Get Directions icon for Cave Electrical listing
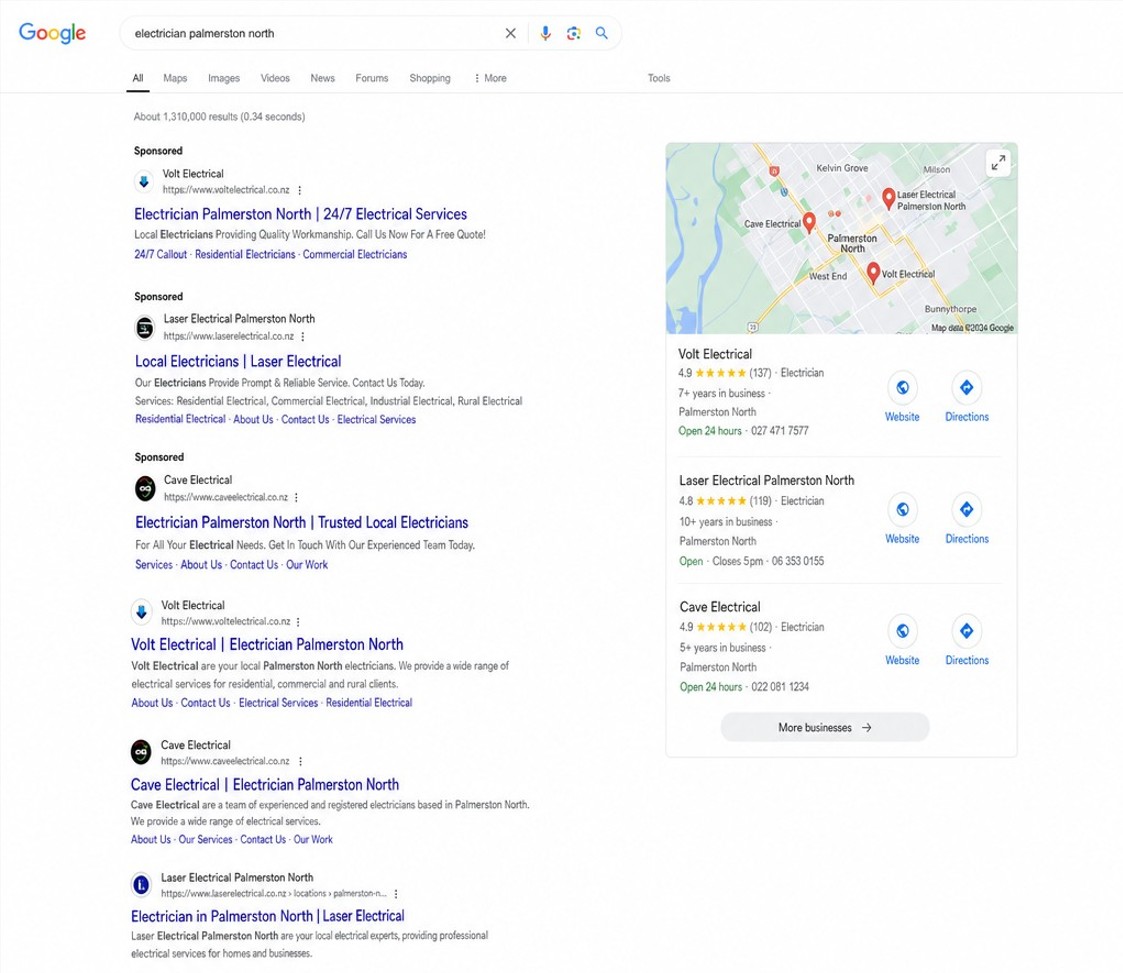Screen dimensions: 1123x973 pyautogui.click(x=966, y=631)
